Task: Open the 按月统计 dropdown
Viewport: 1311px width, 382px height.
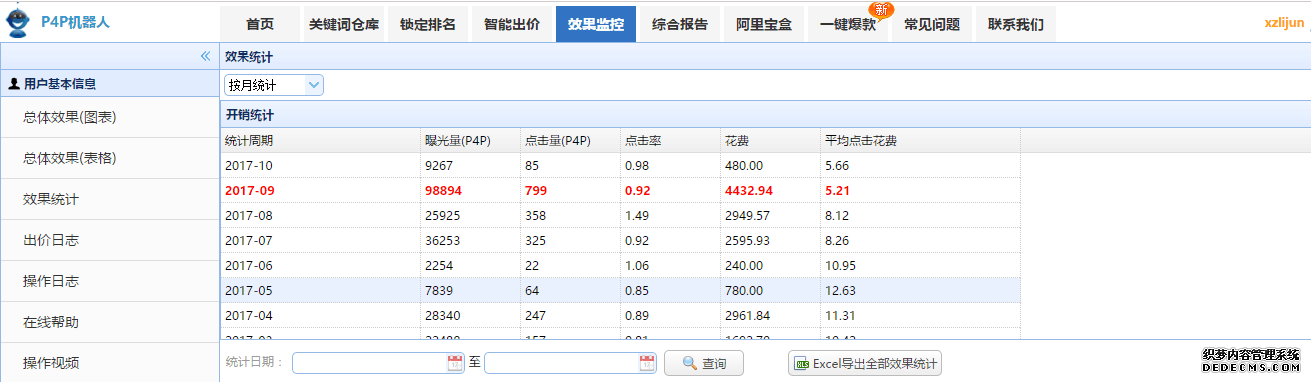Action: (274, 86)
